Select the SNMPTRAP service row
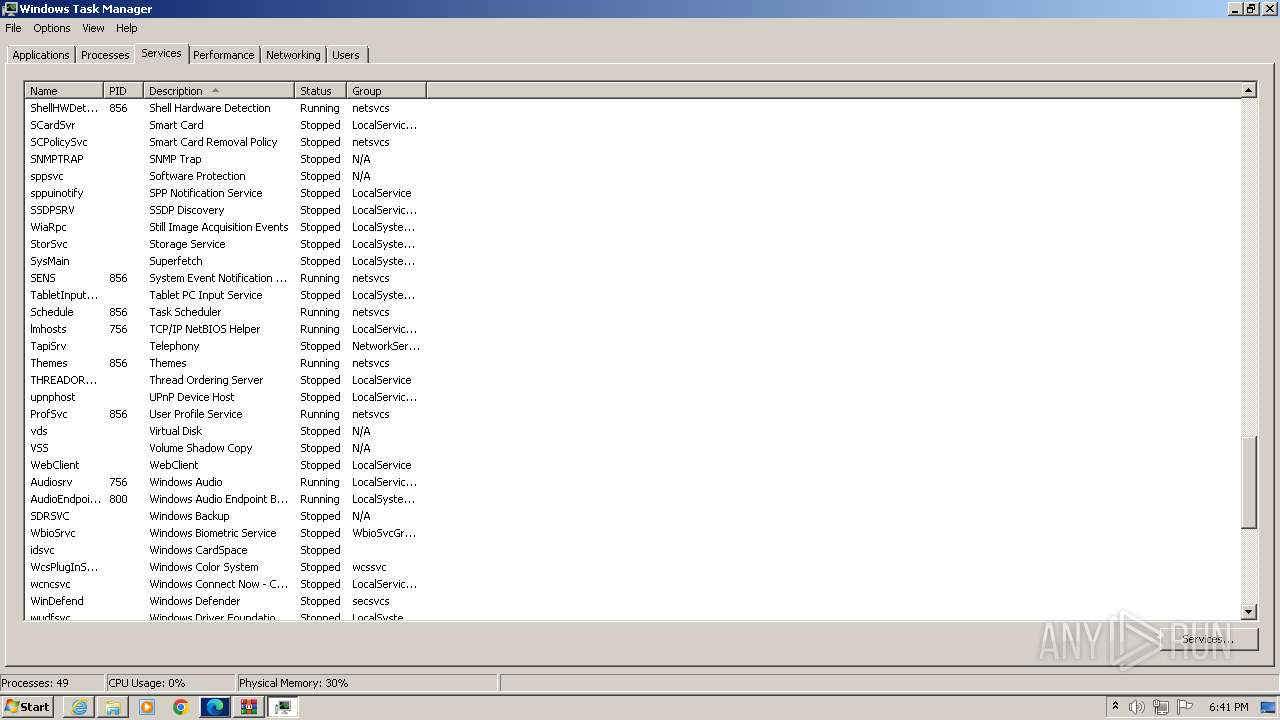 (x=226, y=159)
